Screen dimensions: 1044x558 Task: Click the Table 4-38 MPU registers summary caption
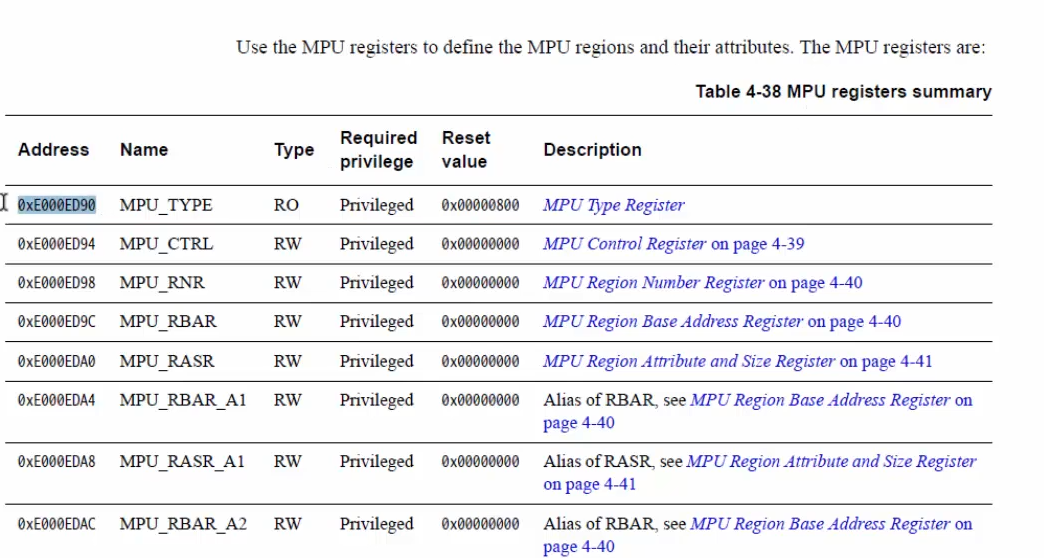click(x=844, y=92)
